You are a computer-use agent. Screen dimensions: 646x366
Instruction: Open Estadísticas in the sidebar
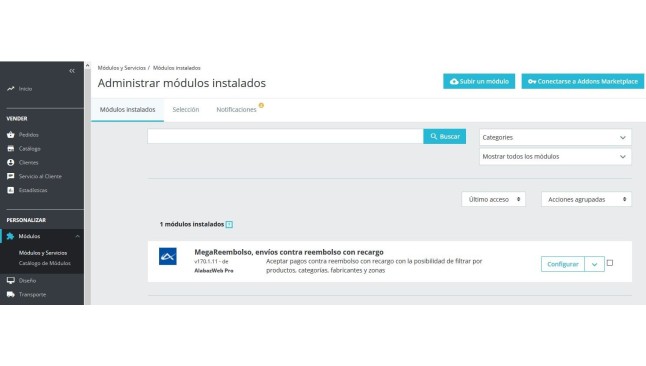tap(33, 190)
